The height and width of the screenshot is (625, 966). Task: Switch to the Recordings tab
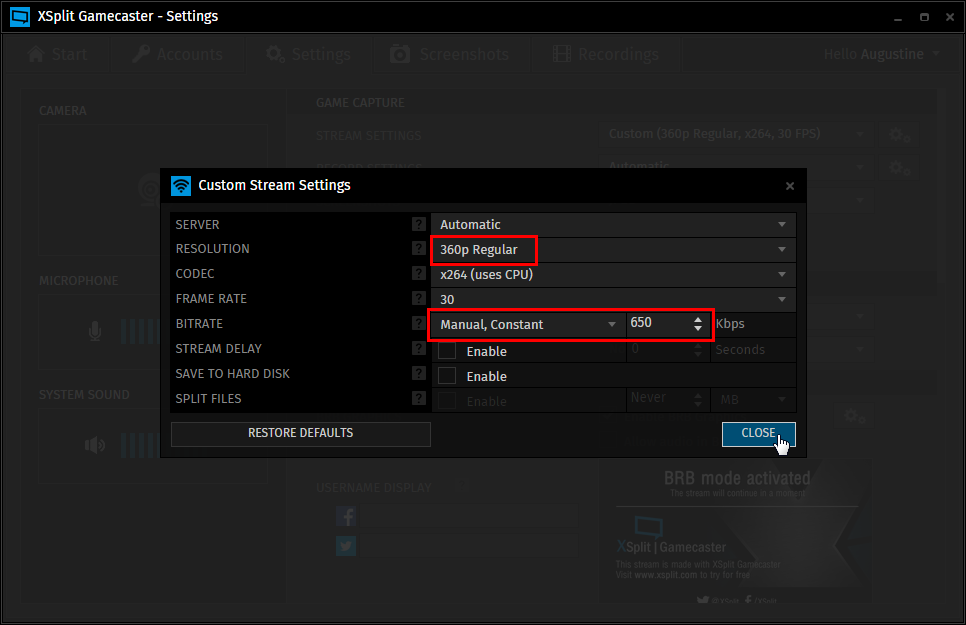pyautogui.click(x=606, y=54)
